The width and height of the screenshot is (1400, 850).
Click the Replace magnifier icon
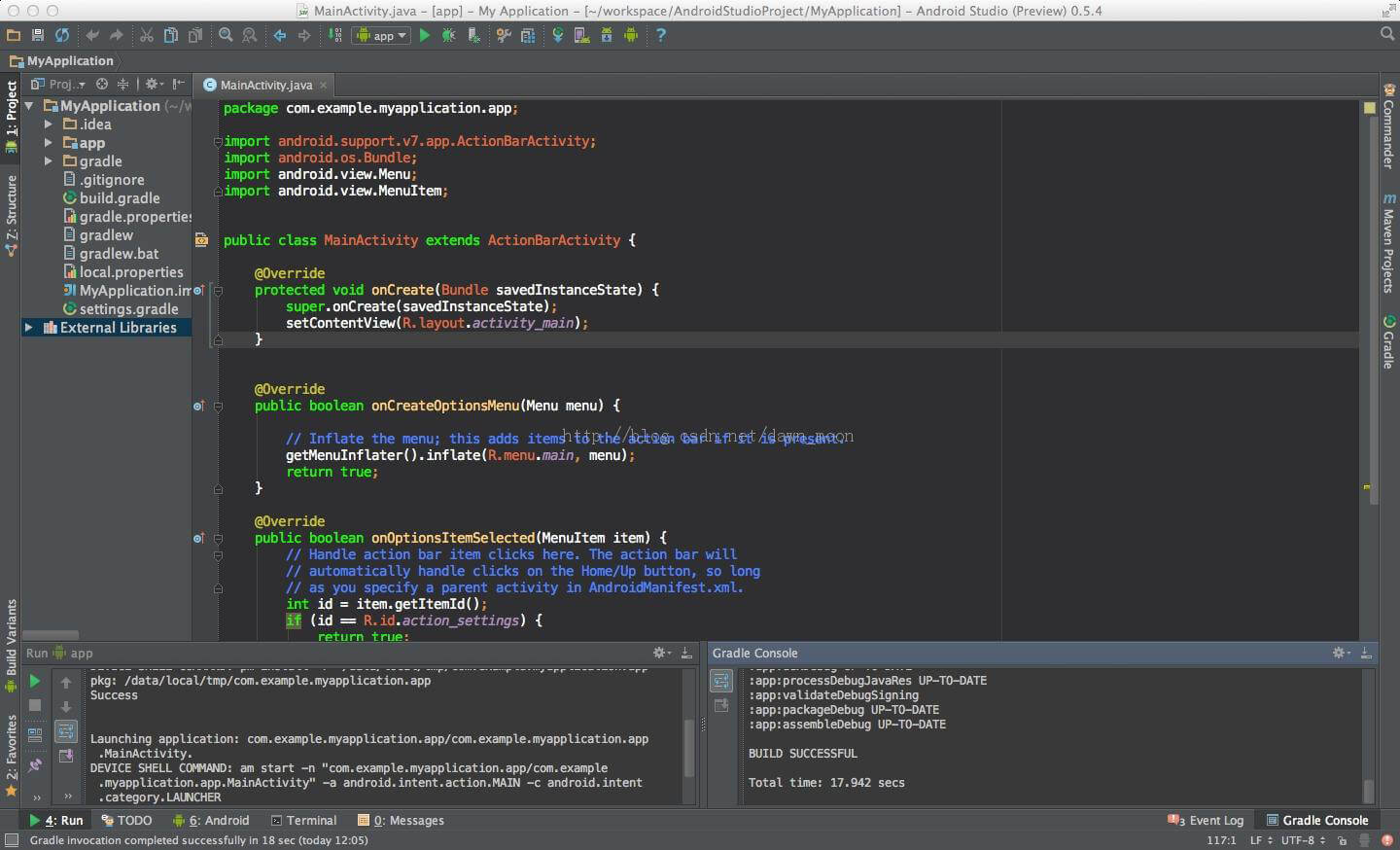point(250,35)
